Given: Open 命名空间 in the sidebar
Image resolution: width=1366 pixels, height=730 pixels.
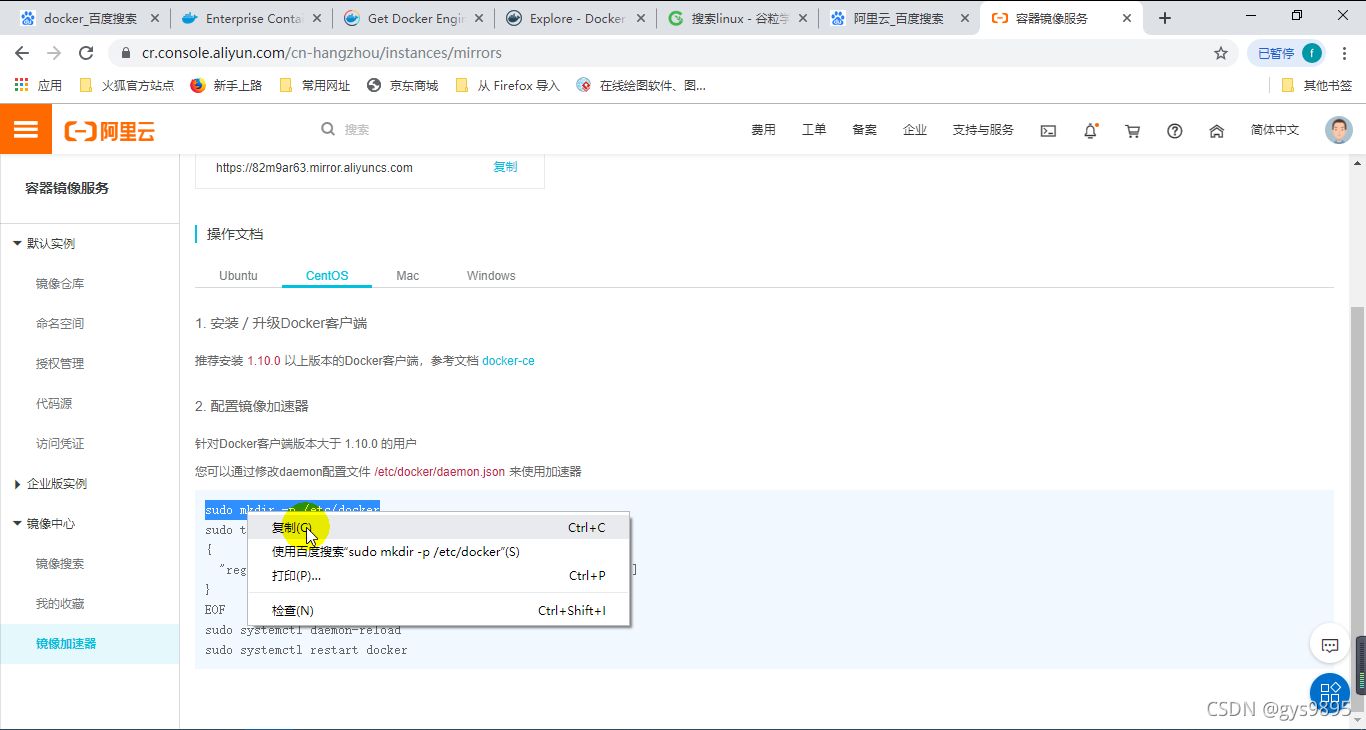Looking at the screenshot, I should pos(60,324).
